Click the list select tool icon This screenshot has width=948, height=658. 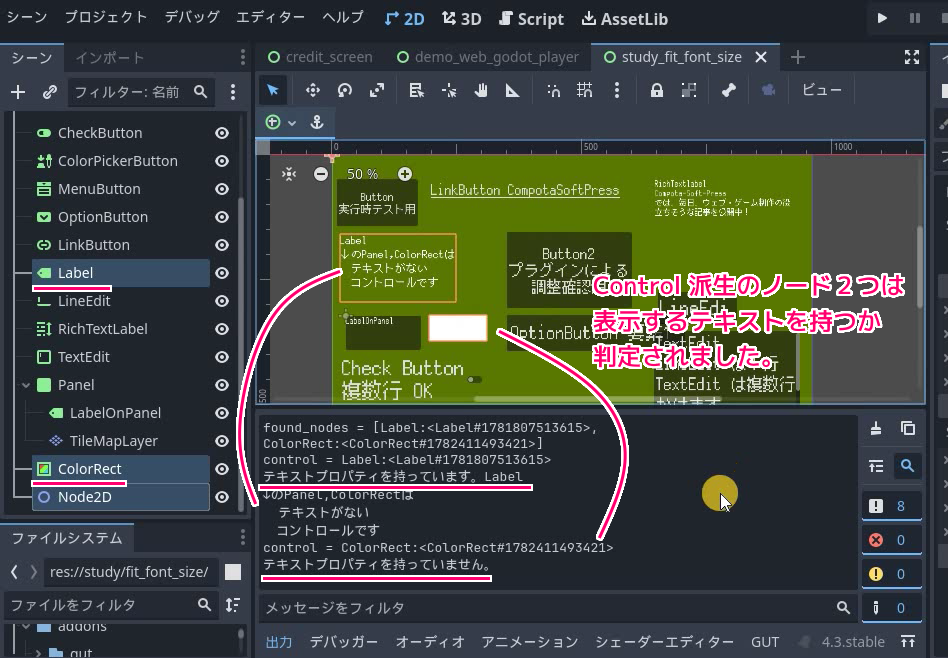(x=417, y=91)
